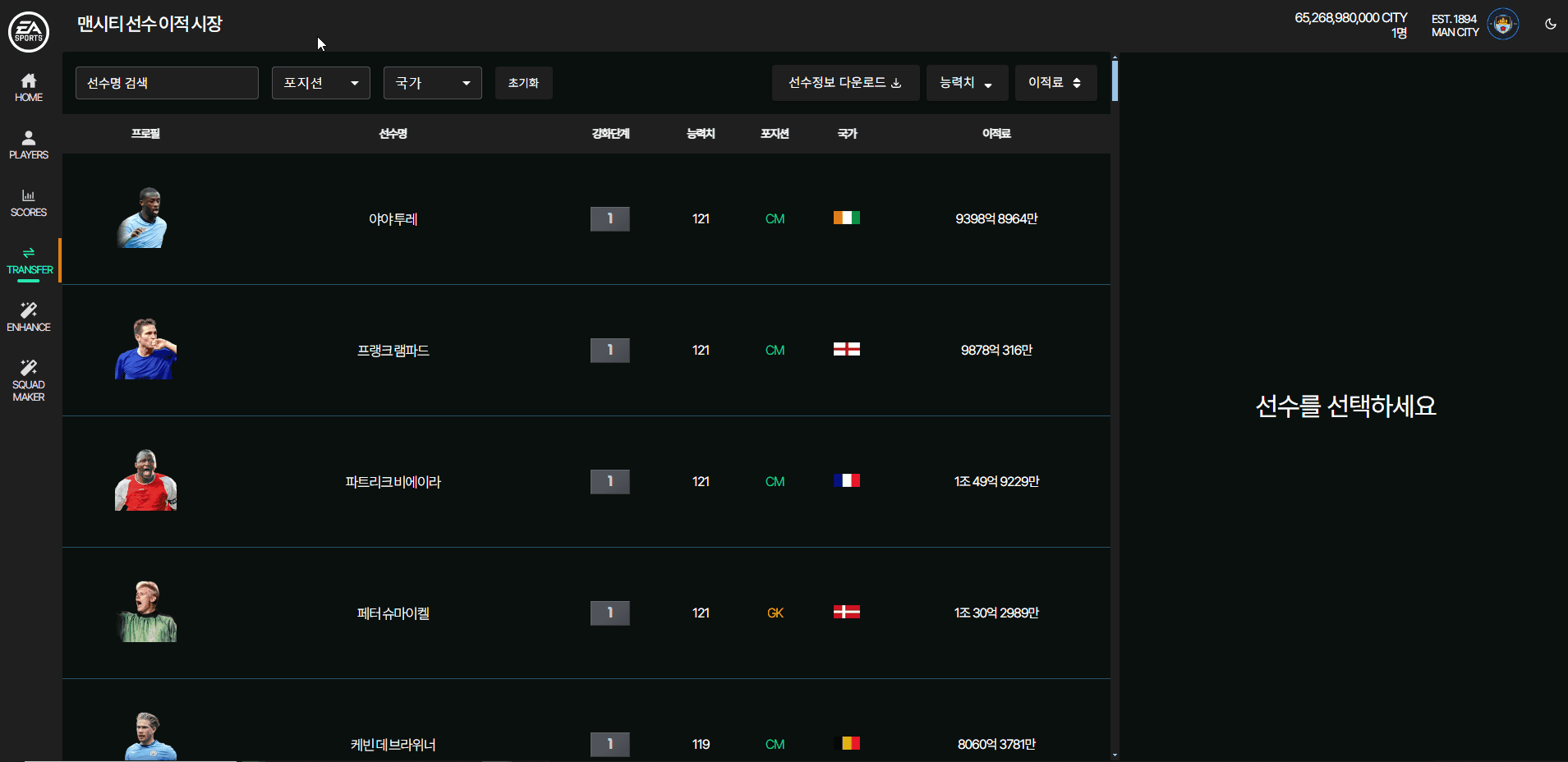Toggle sort order by 이적료

pyautogui.click(x=1055, y=83)
